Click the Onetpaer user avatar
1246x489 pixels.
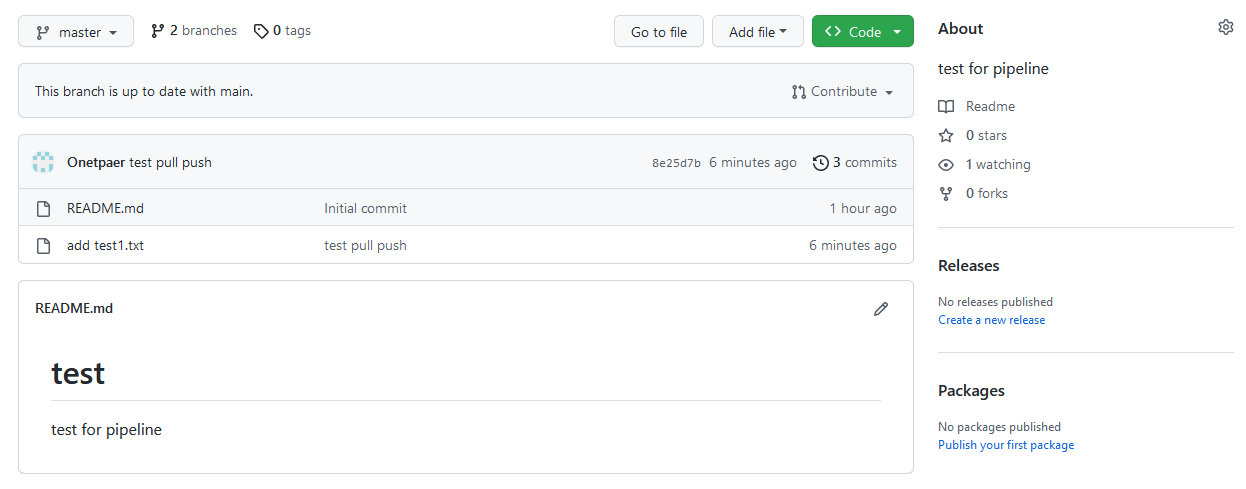tap(43, 162)
